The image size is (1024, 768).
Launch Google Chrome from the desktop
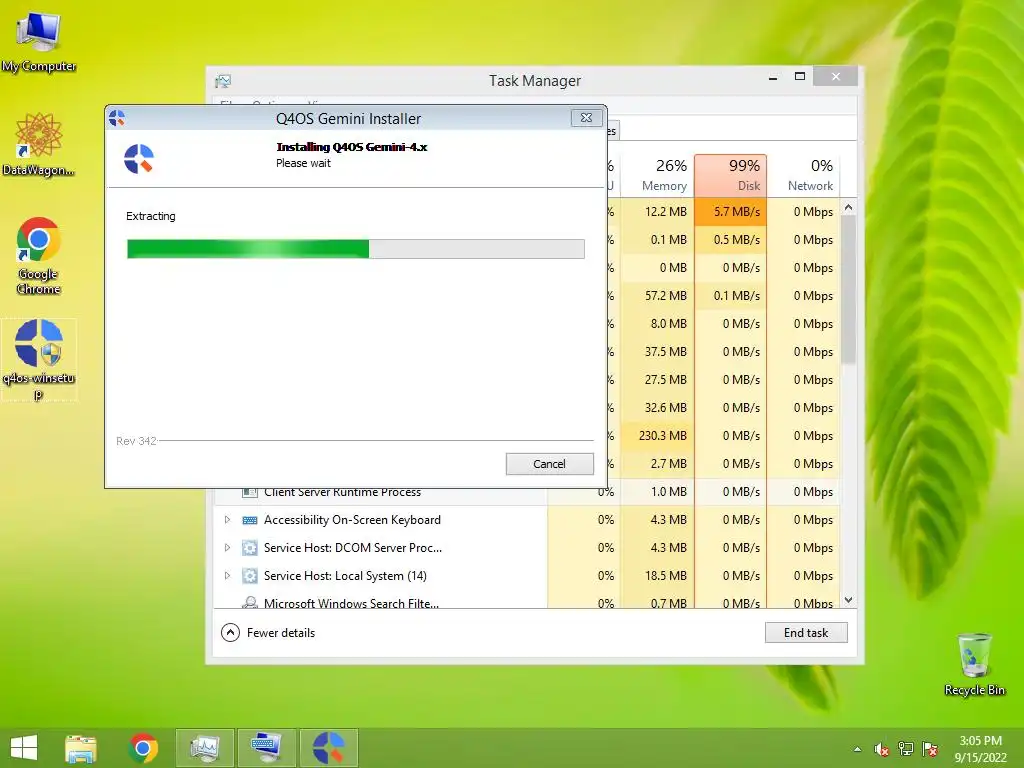[x=39, y=255]
